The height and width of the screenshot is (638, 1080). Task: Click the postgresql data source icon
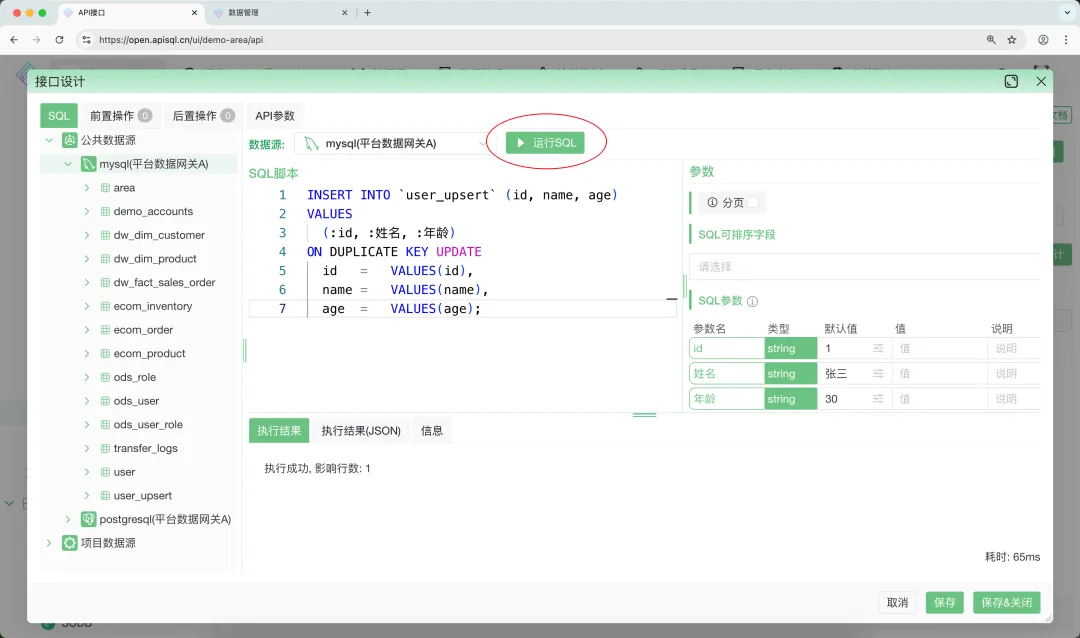click(x=88, y=519)
